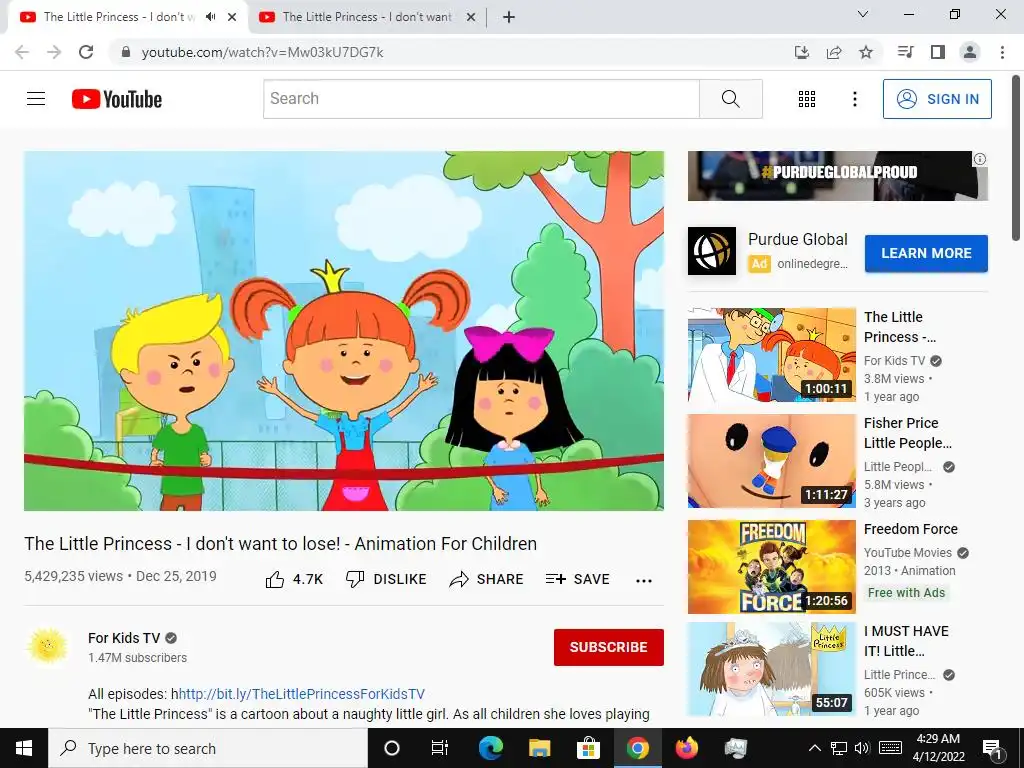Open the Freedom Force movie thumbnail
The width and height of the screenshot is (1024, 768).
coord(771,567)
